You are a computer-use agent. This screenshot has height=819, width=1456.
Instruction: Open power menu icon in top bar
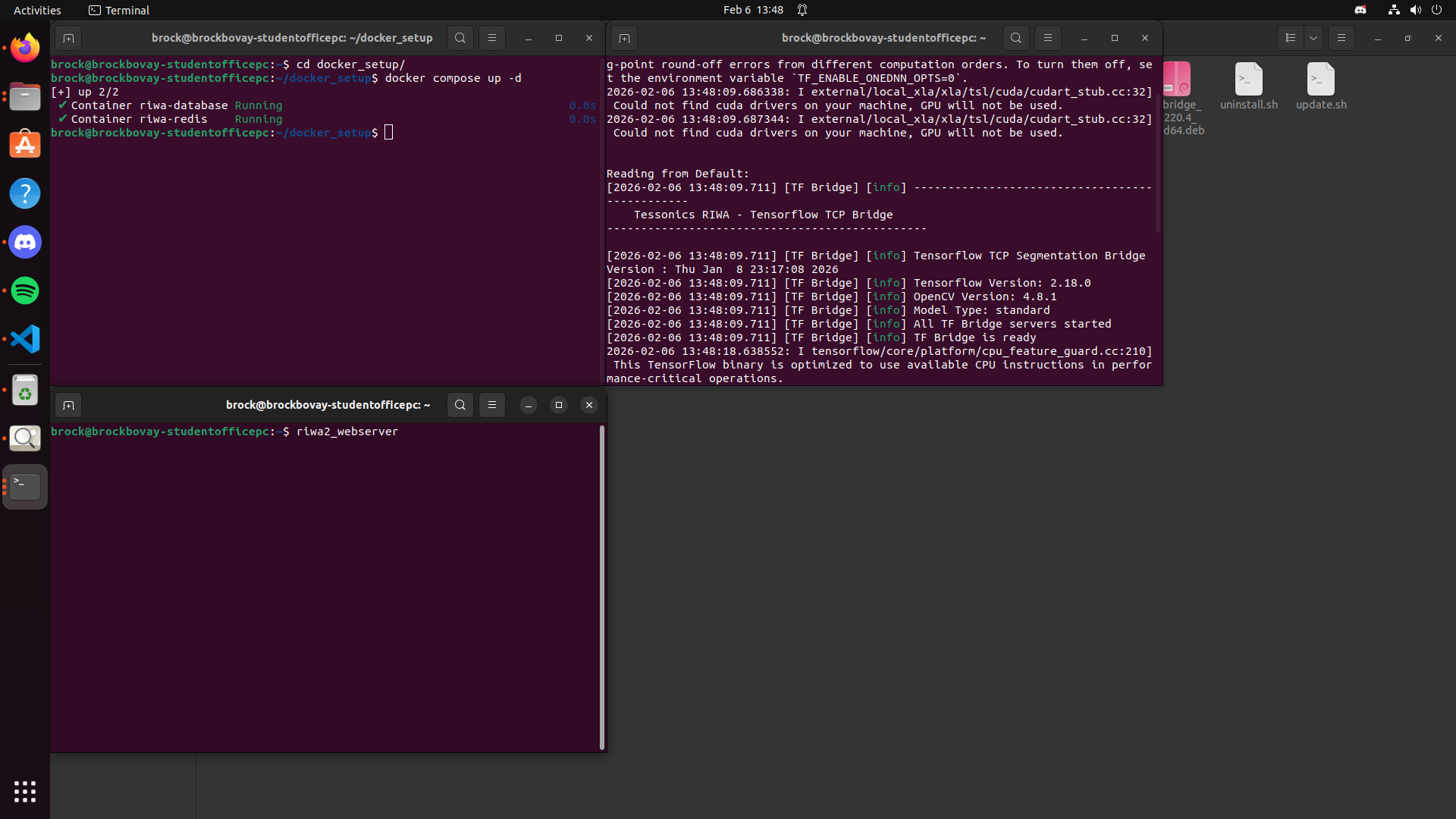tap(1436, 10)
